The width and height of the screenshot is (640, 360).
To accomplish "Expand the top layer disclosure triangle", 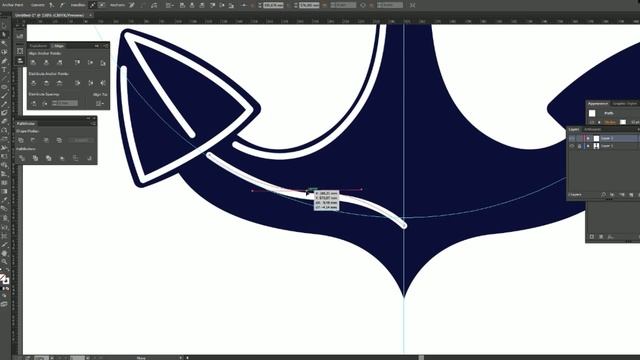I will 588,138.
